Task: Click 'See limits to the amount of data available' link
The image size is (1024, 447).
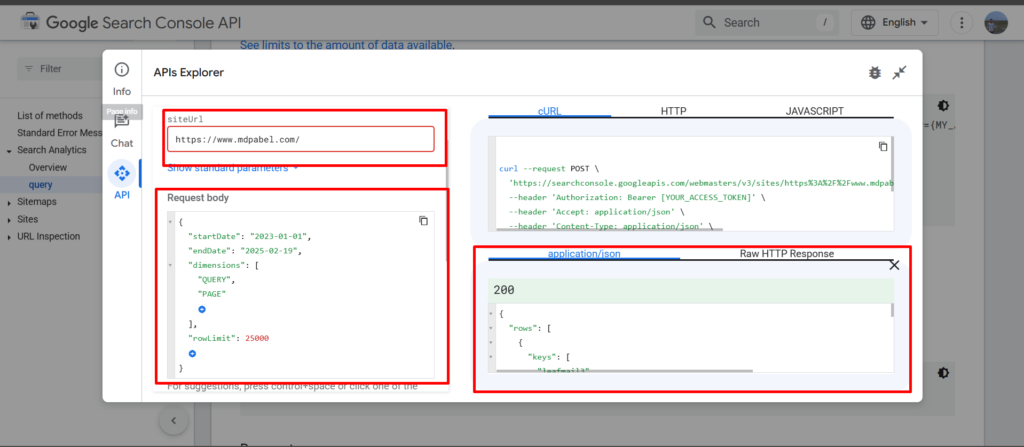Action: click(346, 45)
